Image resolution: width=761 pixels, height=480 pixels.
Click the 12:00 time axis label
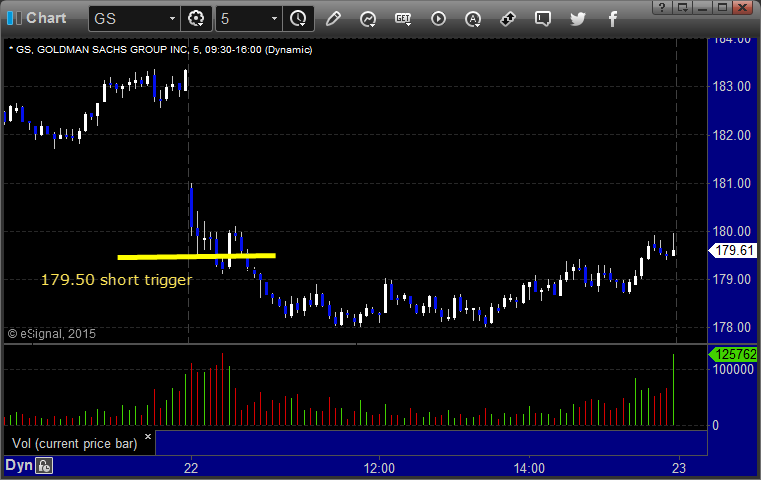[379, 468]
